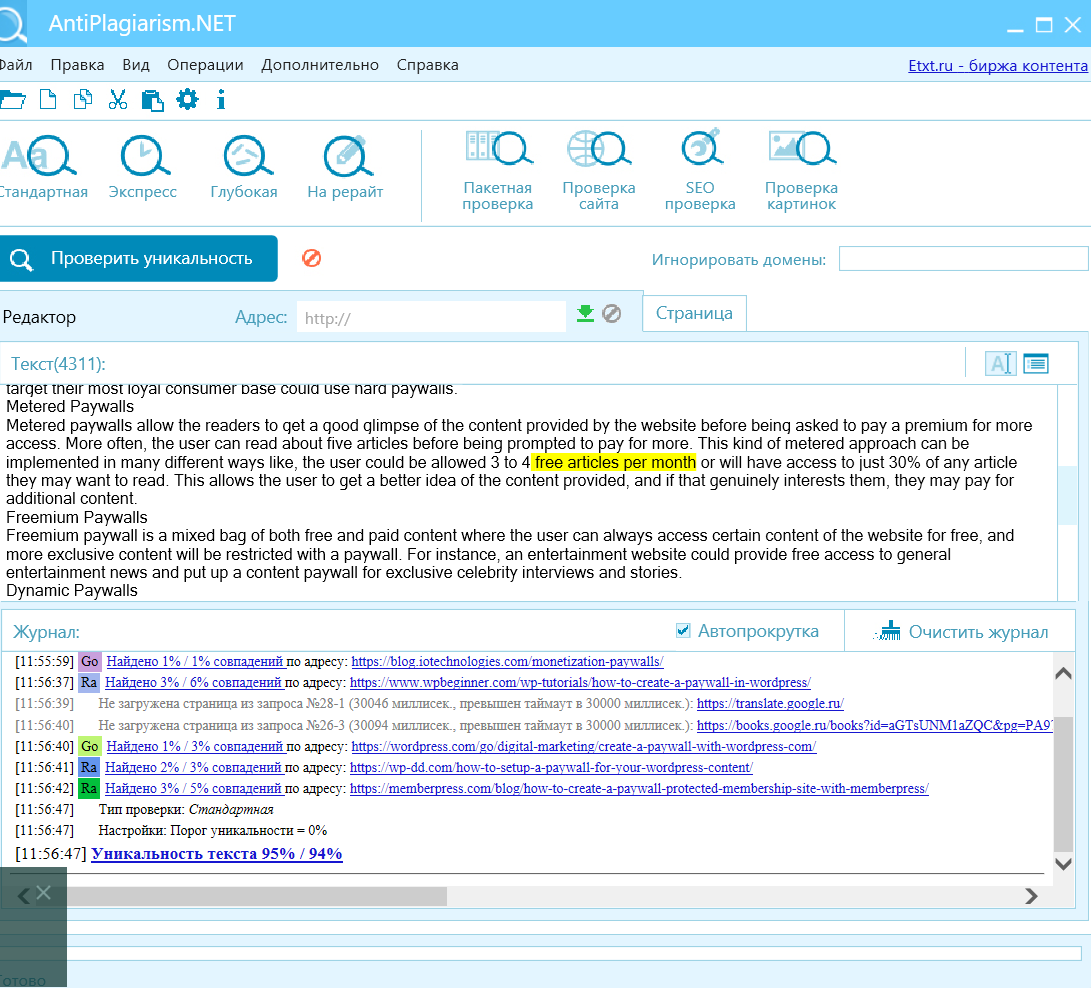Click the 'Freemium Paywalls' heading in editor

pos(77,518)
